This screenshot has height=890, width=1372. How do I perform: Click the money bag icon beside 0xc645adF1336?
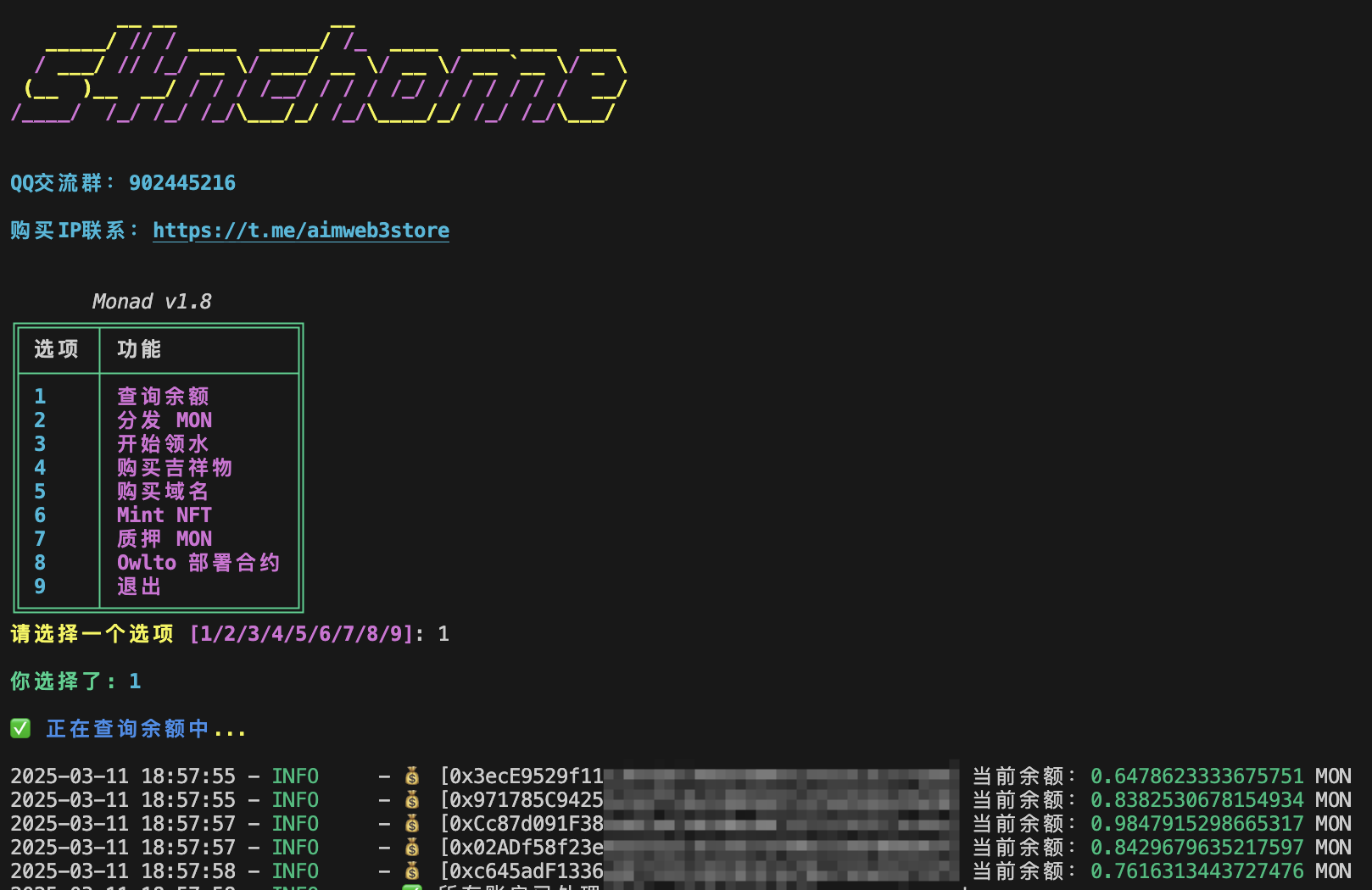click(412, 871)
